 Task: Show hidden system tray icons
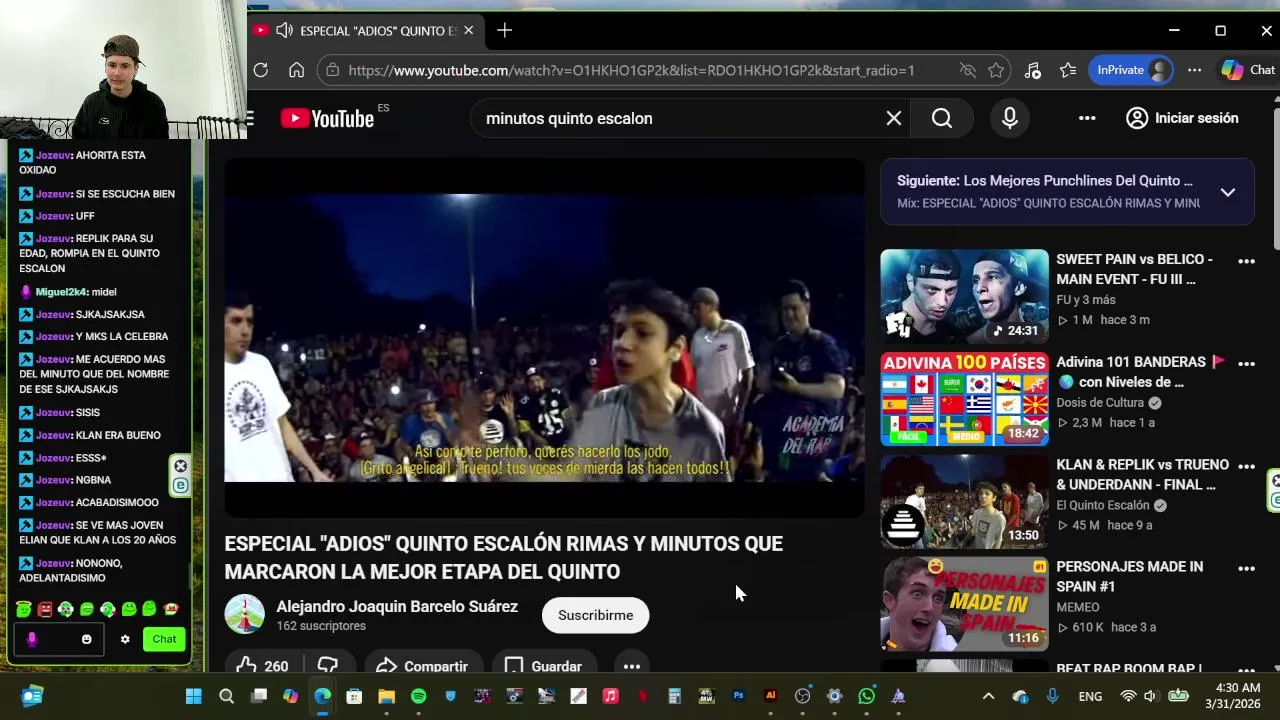pos(988,696)
